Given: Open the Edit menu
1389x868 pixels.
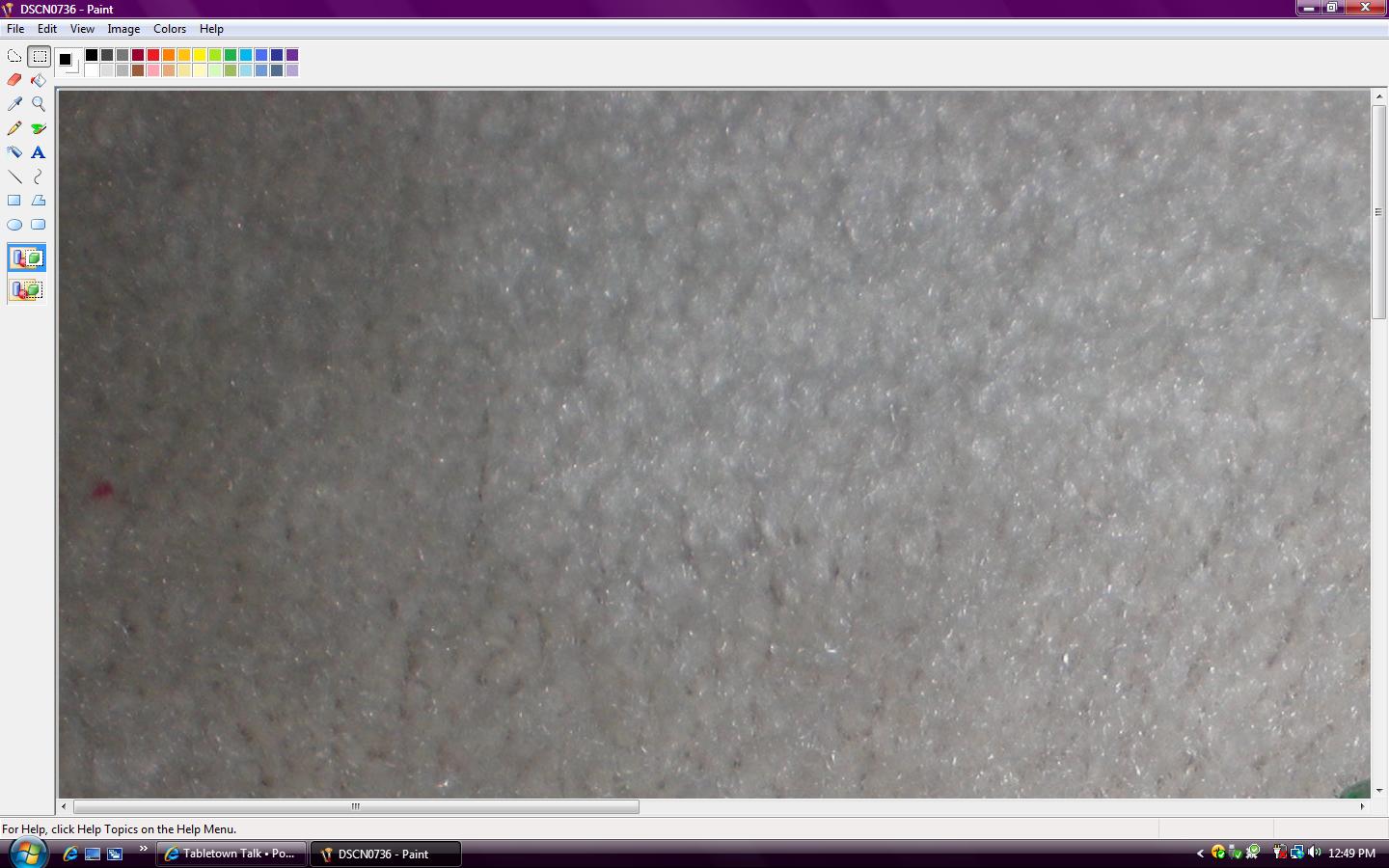Looking at the screenshot, I should tap(47, 29).
